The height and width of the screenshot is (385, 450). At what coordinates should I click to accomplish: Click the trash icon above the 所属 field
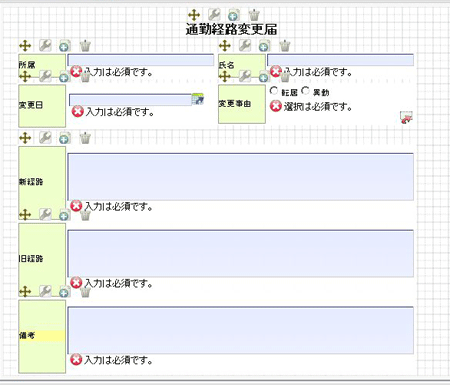coord(85,46)
